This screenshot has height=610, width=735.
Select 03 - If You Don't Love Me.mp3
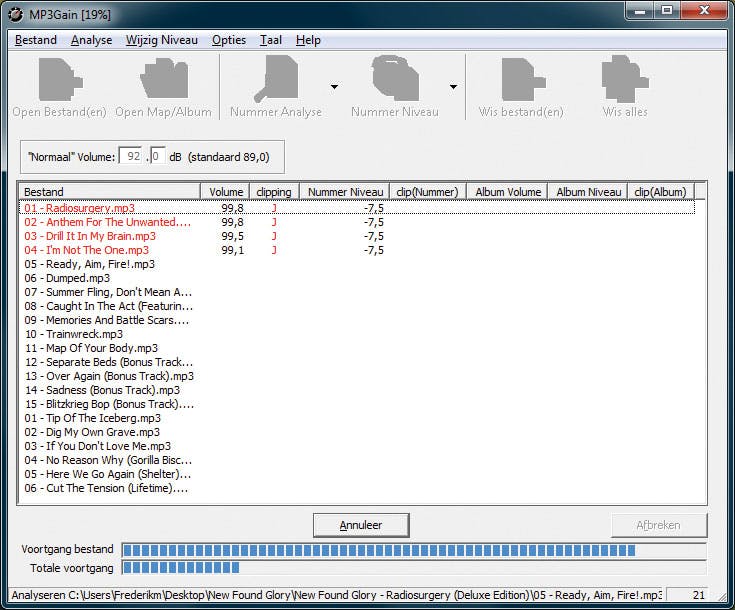click(x=98, y=446)
